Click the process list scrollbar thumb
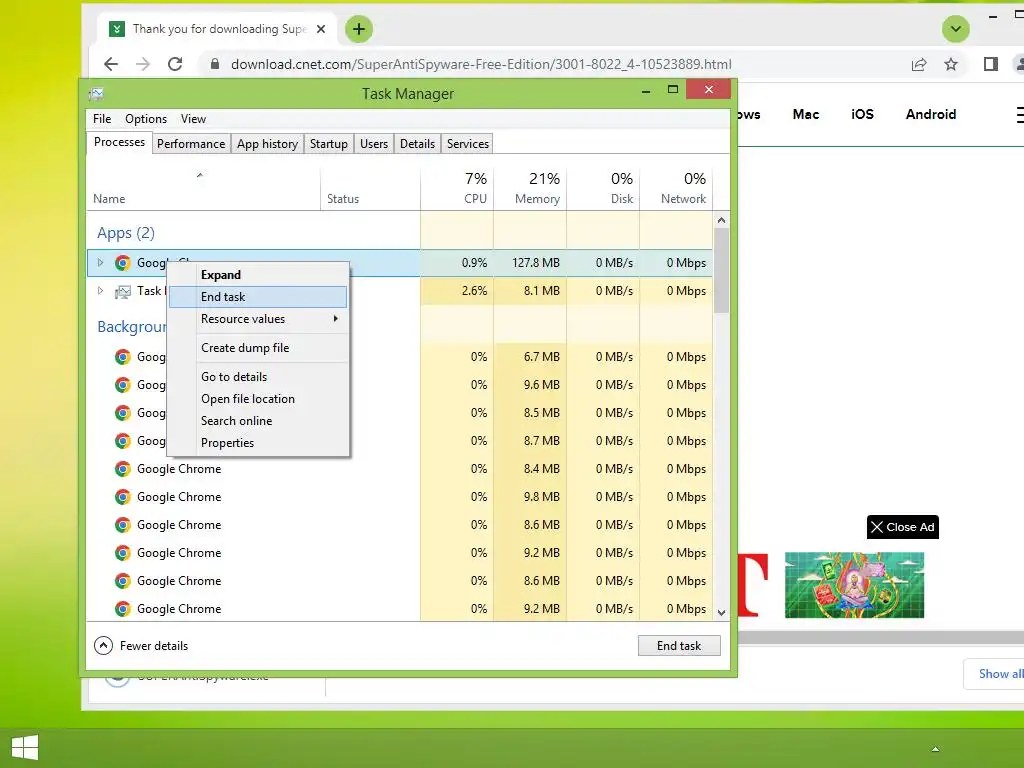Image resolution: width=1024 pixels, height=768 pixels. pos(721,270)
